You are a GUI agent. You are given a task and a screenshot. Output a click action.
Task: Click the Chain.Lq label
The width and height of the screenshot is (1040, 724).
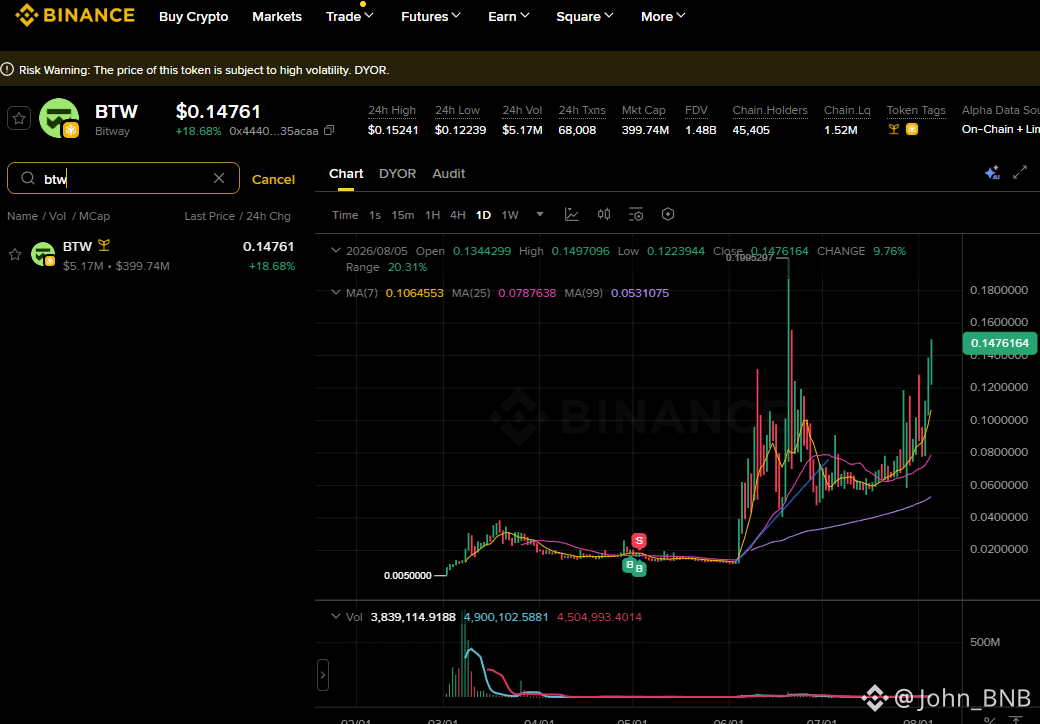pyautogui.click(x=847, y=111)
